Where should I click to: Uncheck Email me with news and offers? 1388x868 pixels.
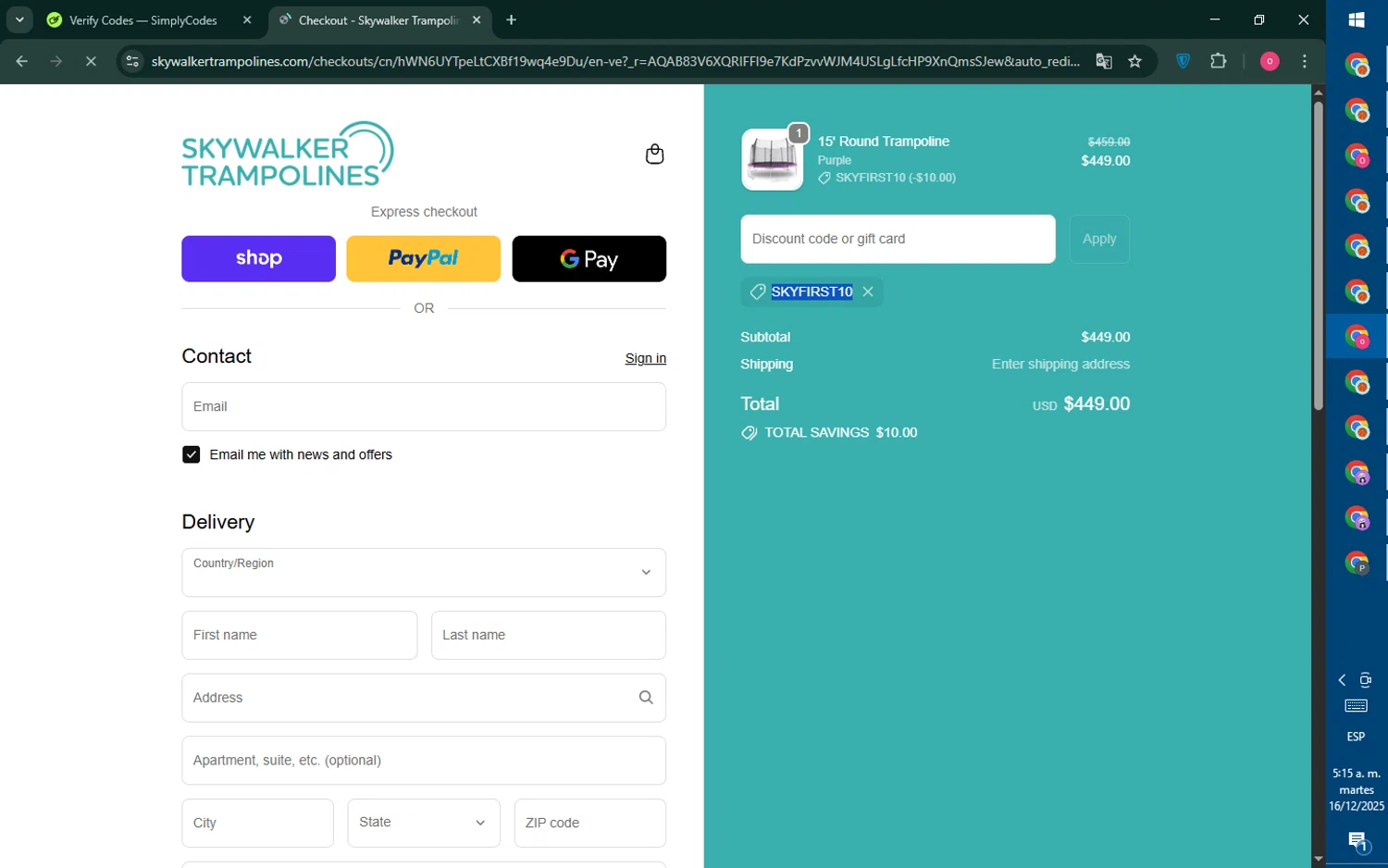(192, 454)
